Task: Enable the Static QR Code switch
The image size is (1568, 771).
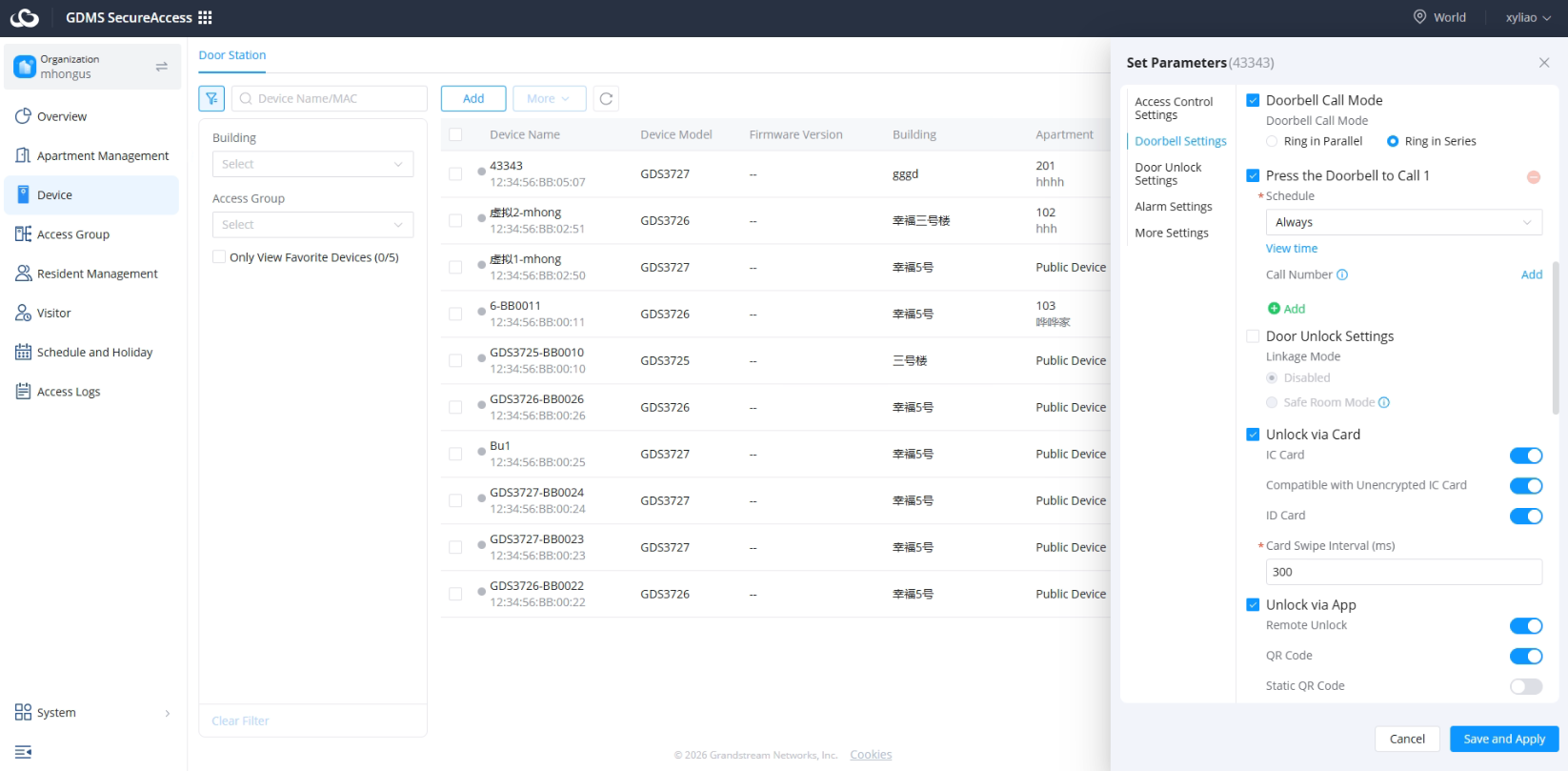Action: point(1526,686)
